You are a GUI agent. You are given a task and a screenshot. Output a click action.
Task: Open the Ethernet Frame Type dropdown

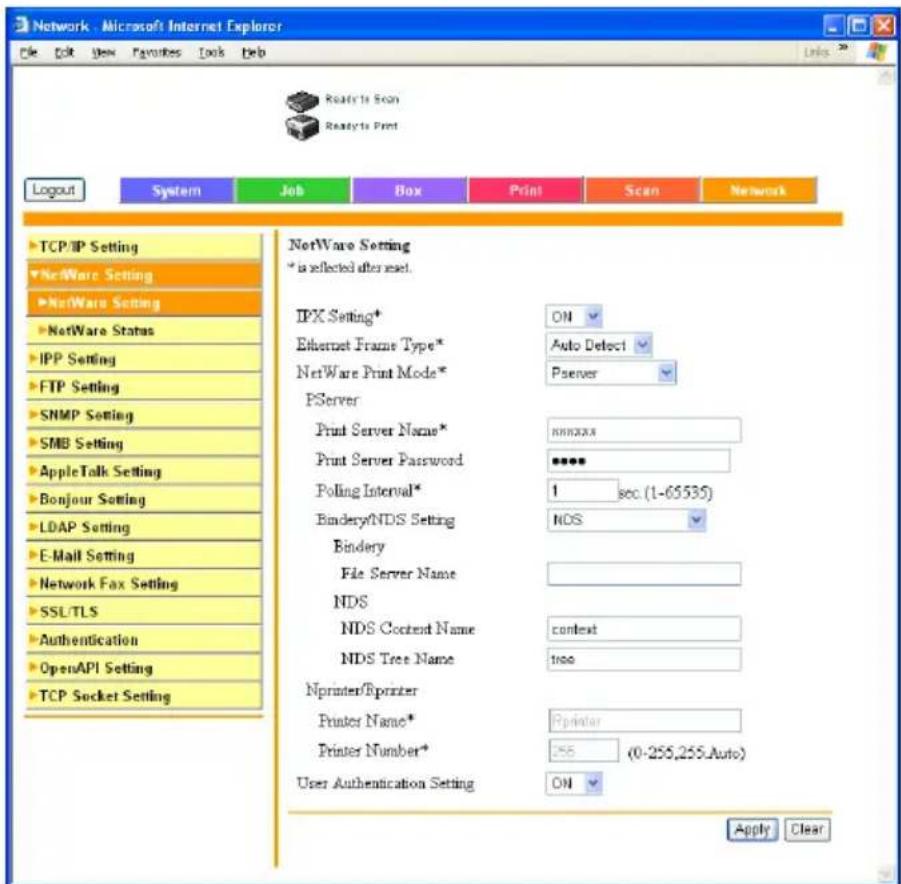click(x=599, y=345)
